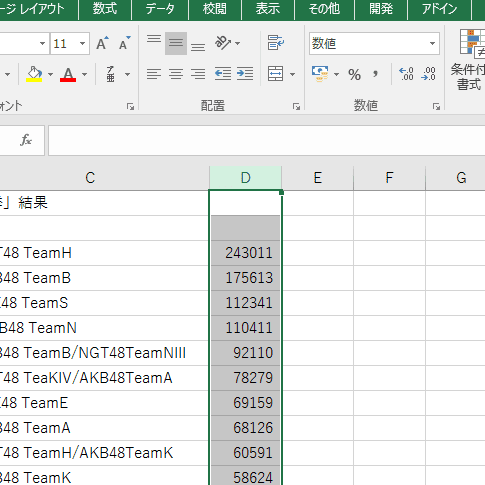The width and height of the screenshot is (485, 485).
Task: Select cell with value 110411
Action: 245,328
